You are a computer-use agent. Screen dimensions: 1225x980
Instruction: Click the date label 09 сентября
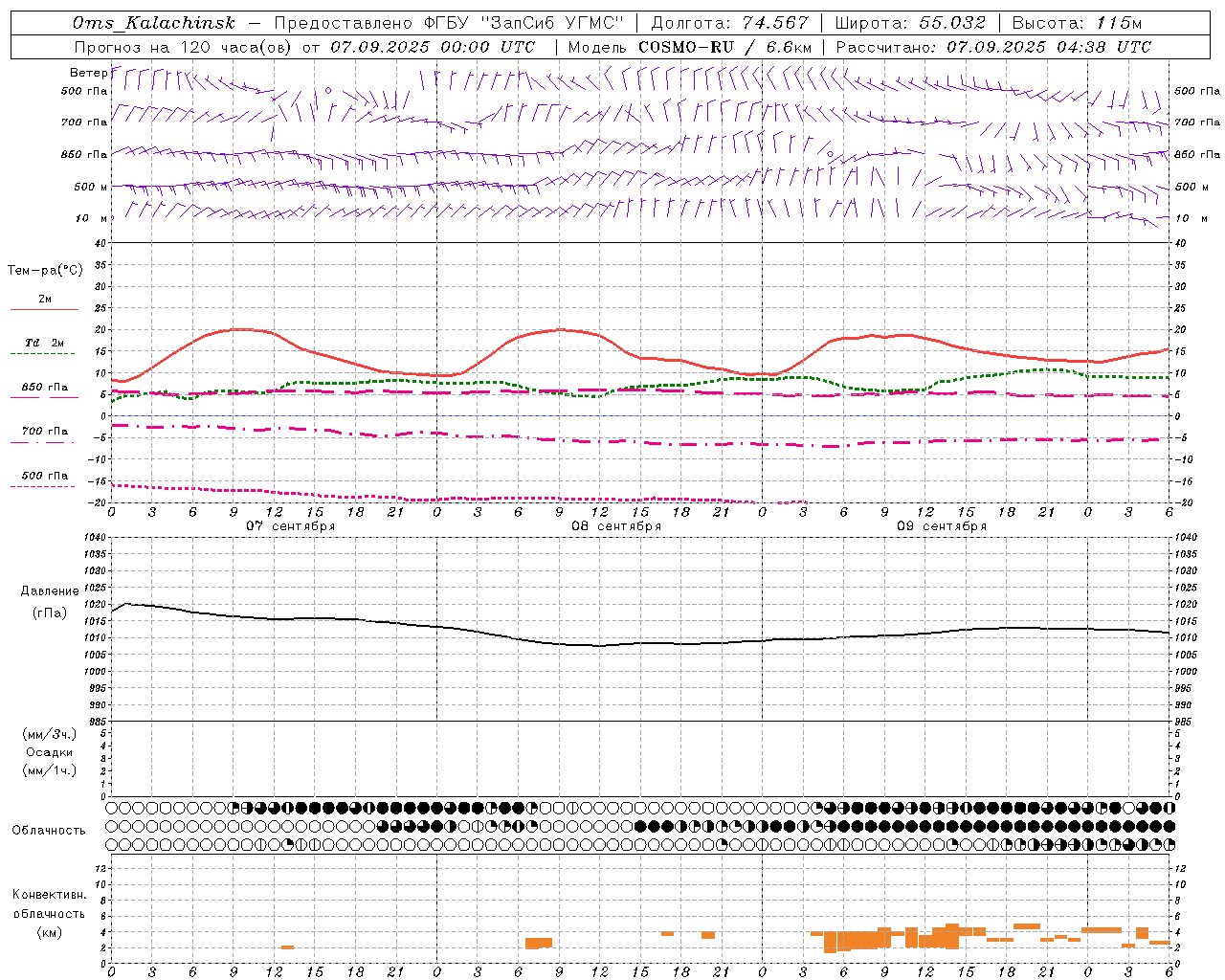[x=942, y=526]
